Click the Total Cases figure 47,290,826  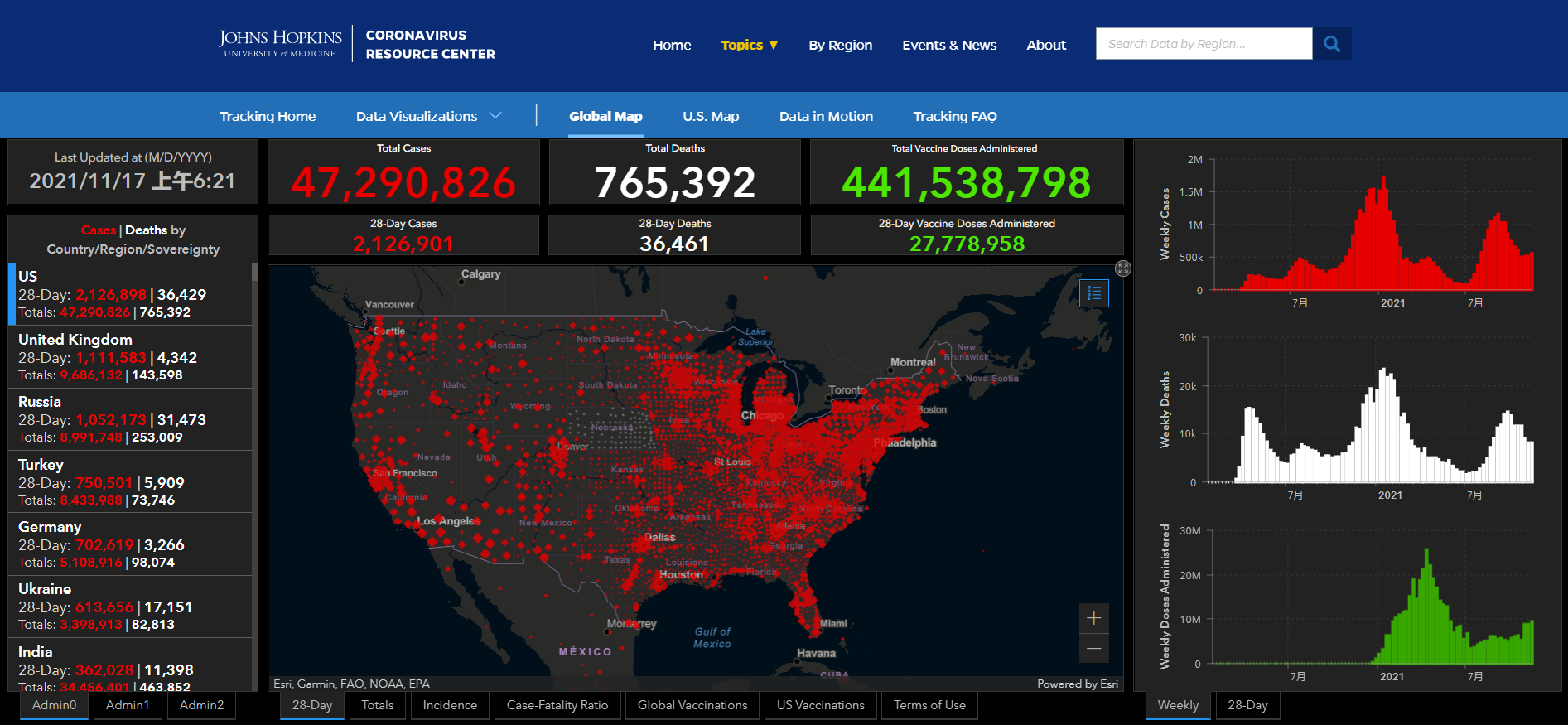coord(404,182)
